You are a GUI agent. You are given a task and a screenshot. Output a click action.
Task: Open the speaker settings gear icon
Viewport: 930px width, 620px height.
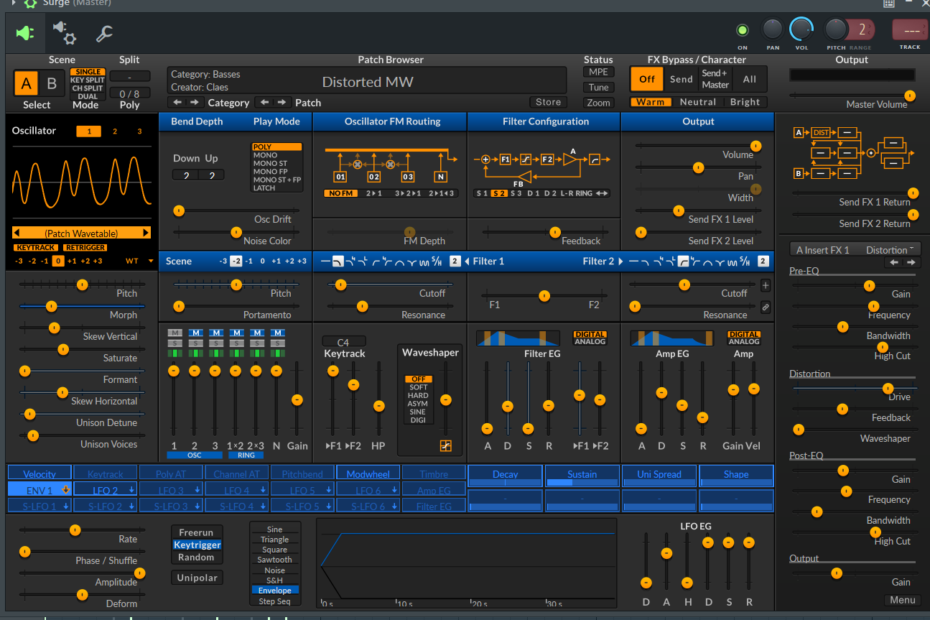[64, 33]
